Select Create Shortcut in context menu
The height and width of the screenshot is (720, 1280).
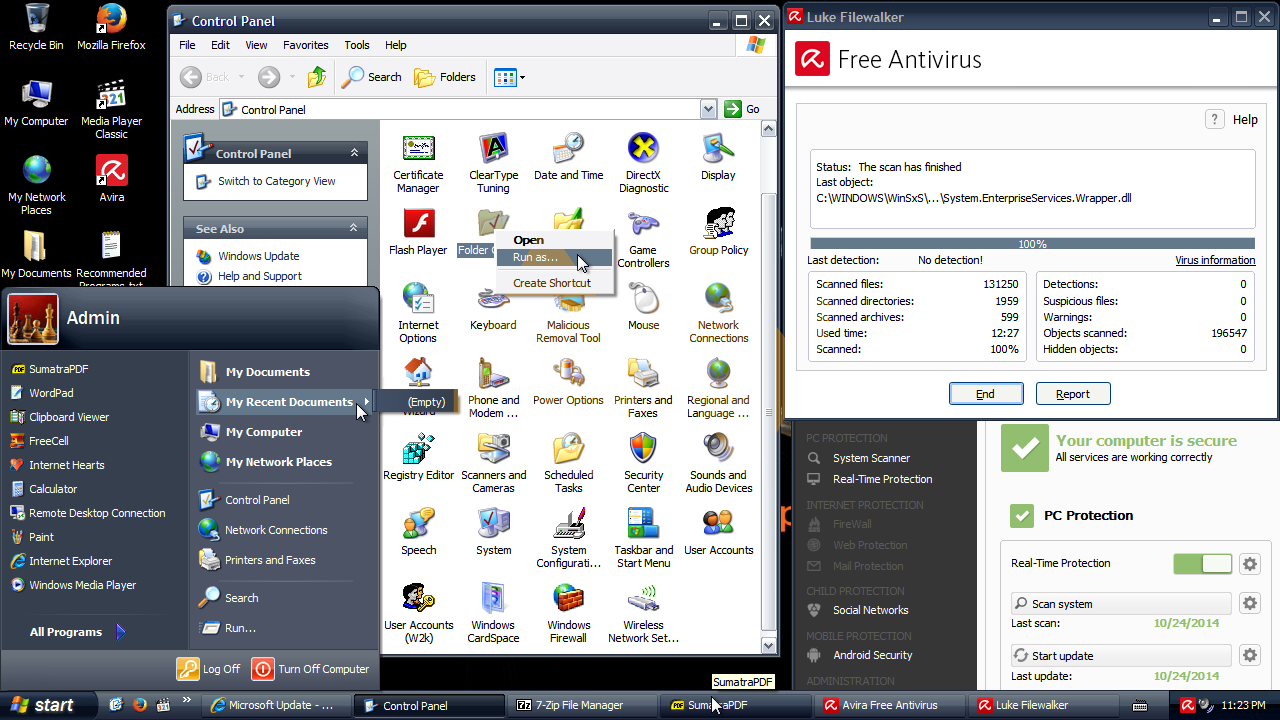click(554, 283)
